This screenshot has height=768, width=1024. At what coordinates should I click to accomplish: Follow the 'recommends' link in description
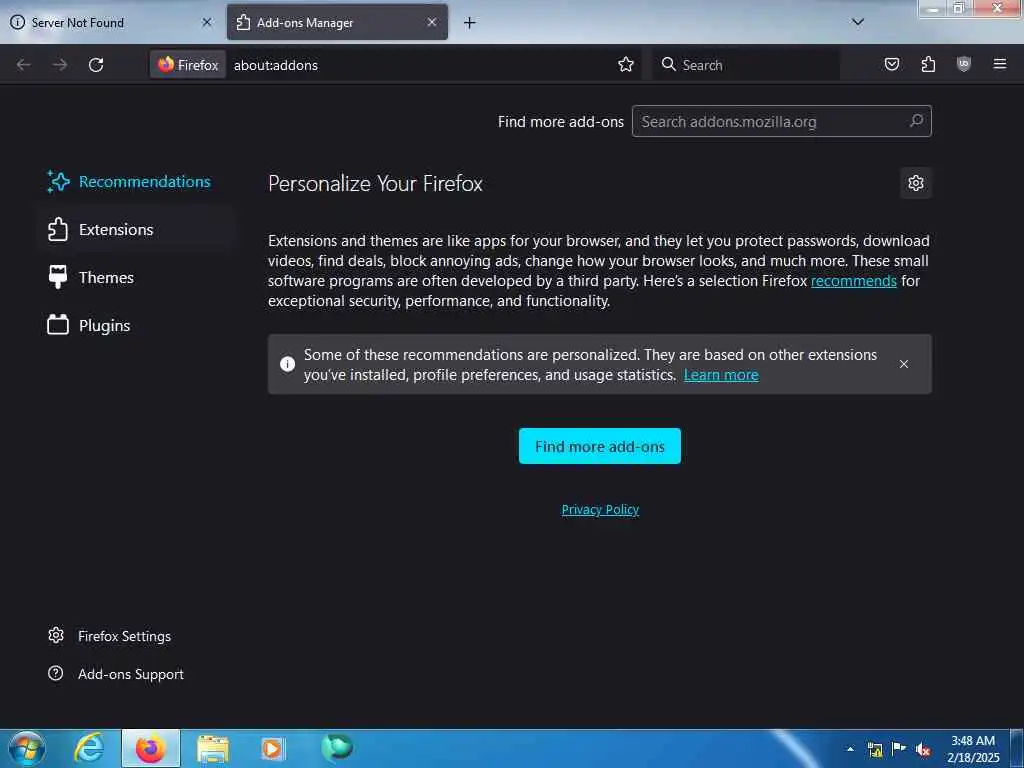[854, 281]
